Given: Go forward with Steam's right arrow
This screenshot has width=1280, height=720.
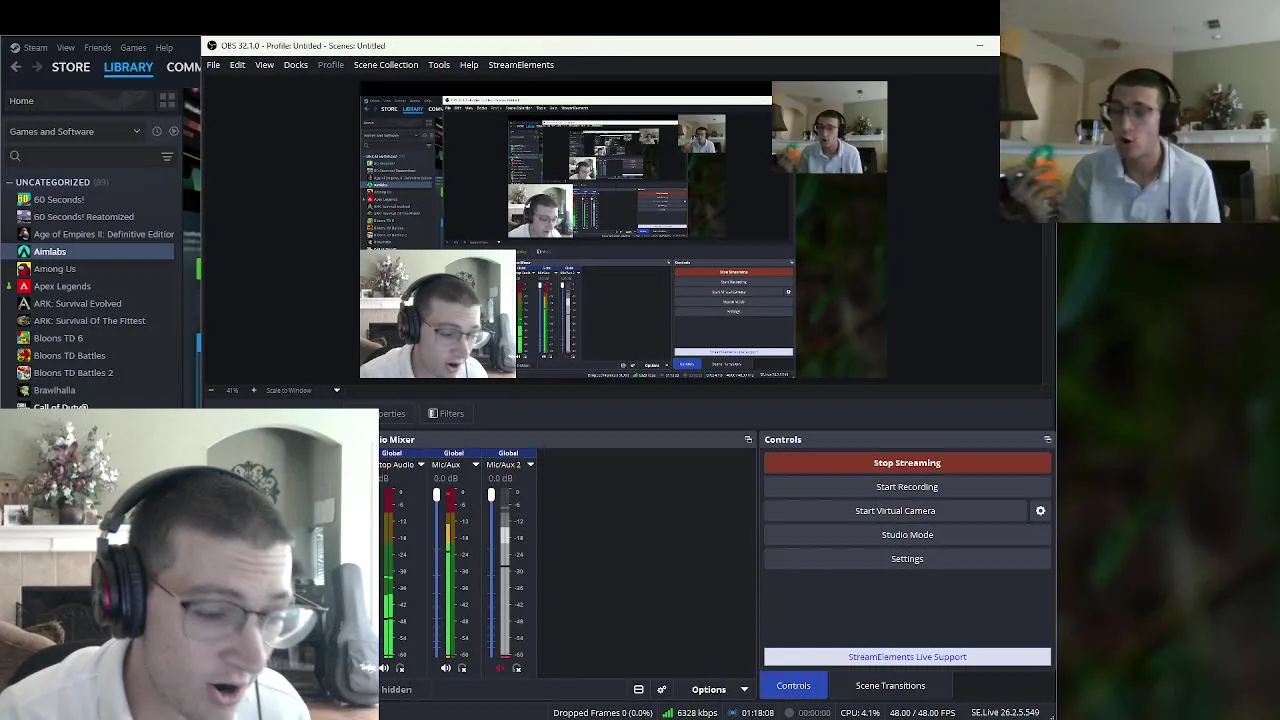Looking at the screenshot, I should (x=37, y=67).
